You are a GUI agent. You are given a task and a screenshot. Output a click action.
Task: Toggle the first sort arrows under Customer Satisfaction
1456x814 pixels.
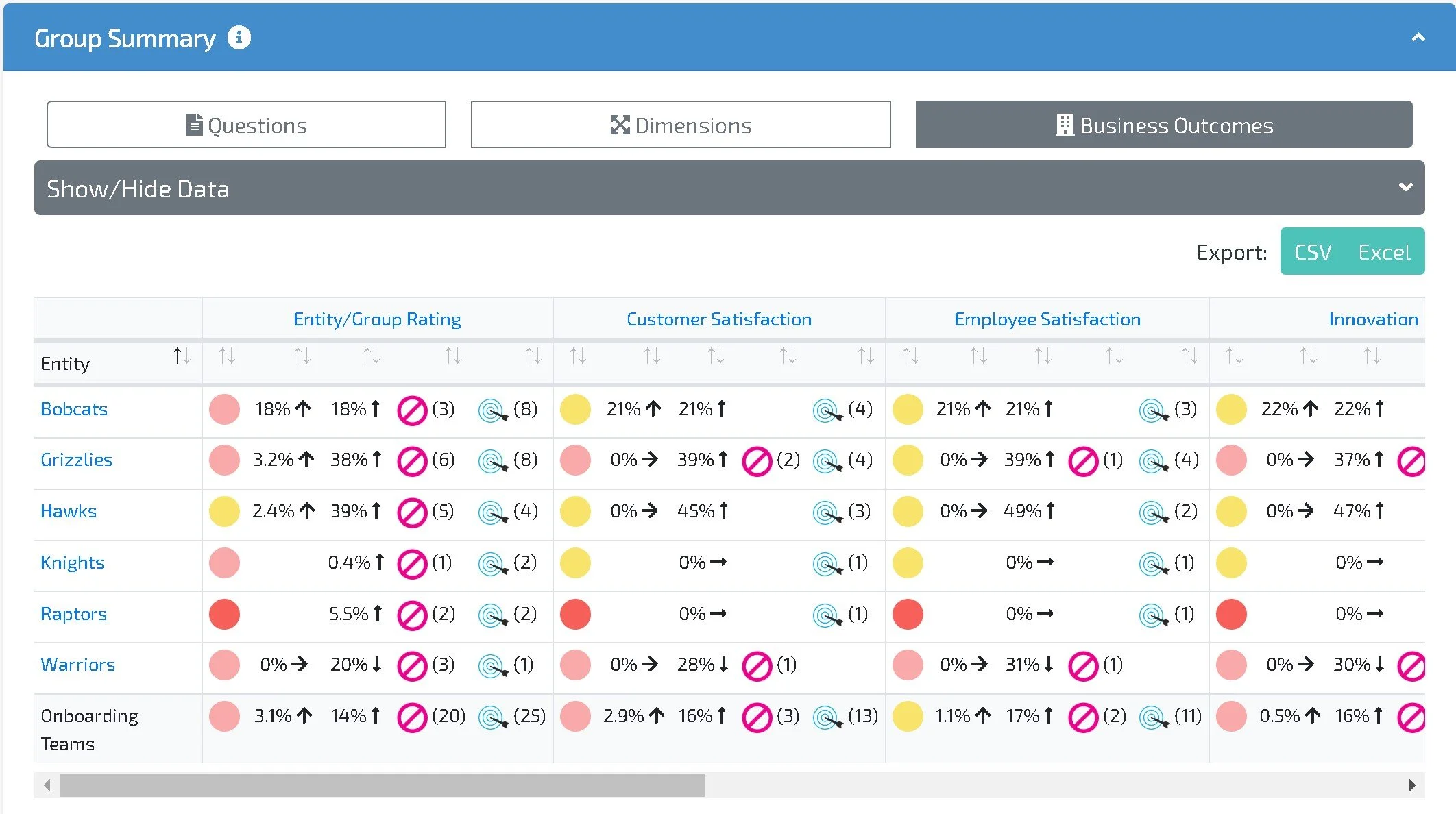(577, 356)
